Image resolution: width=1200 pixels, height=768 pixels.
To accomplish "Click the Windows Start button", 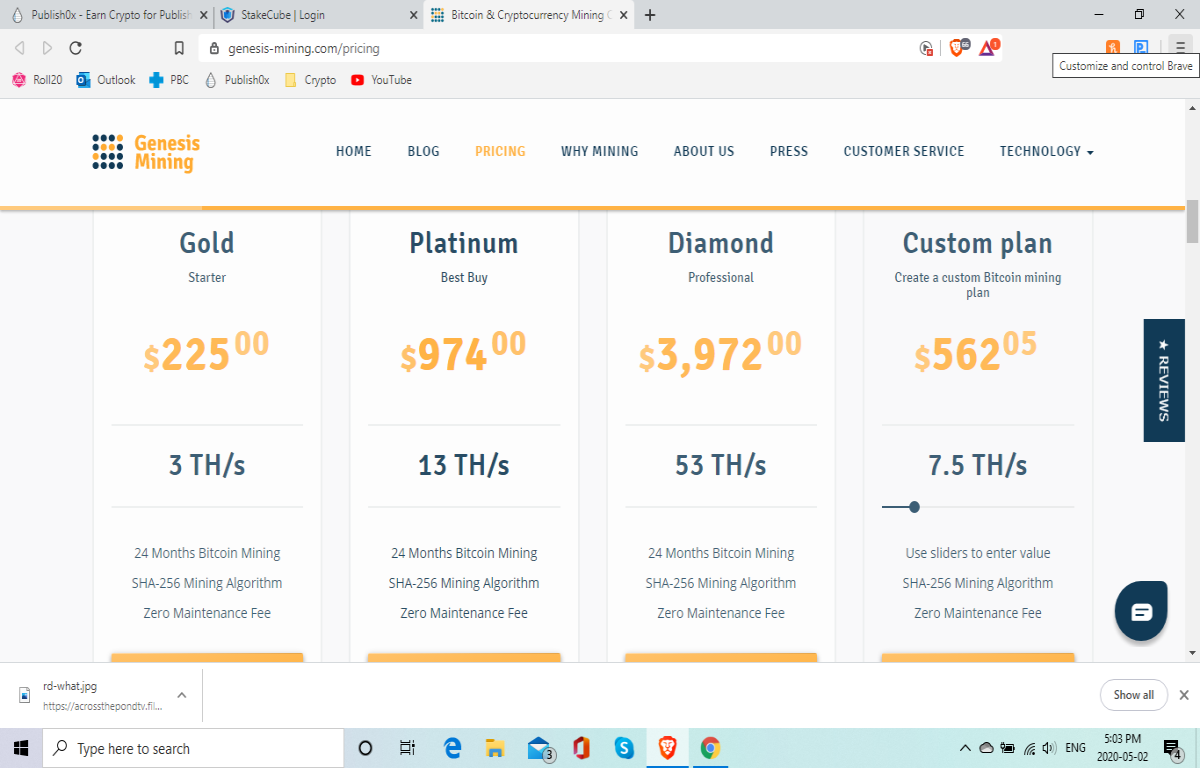I will coord(21,748).
